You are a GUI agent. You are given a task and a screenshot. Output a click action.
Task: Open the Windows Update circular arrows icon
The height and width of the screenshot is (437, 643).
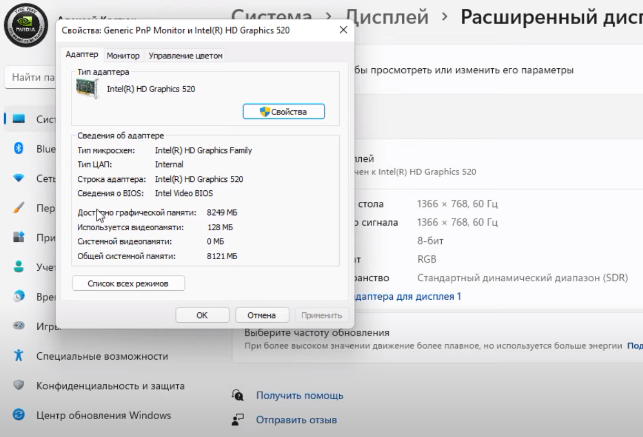(18, 415)
